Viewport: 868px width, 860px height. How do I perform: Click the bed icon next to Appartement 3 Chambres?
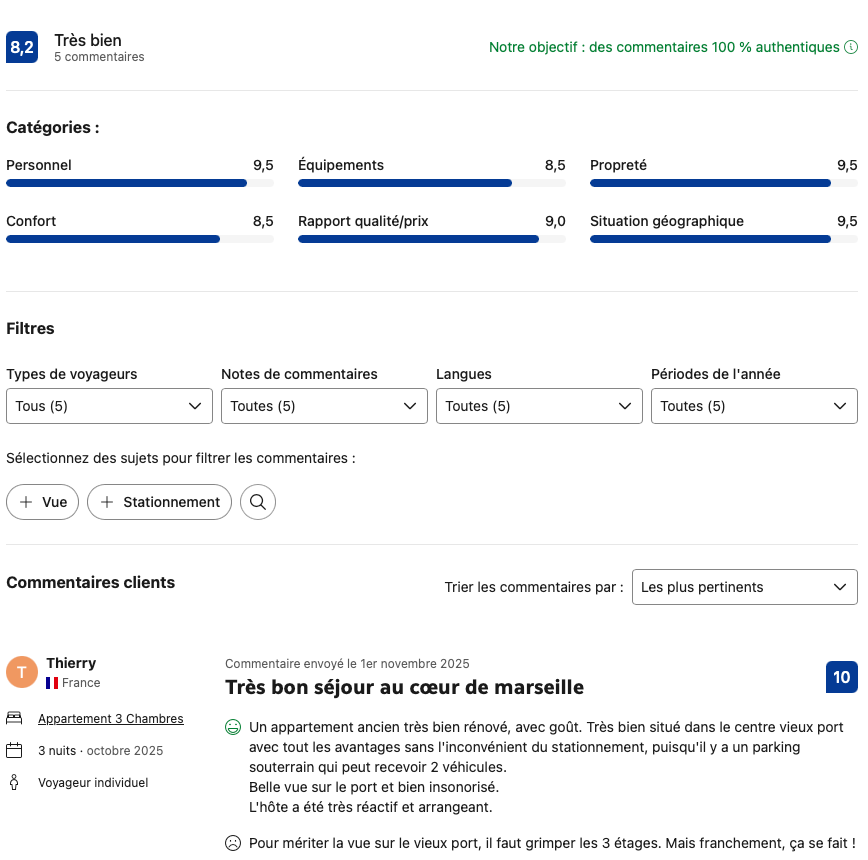(x=14, y=718)
